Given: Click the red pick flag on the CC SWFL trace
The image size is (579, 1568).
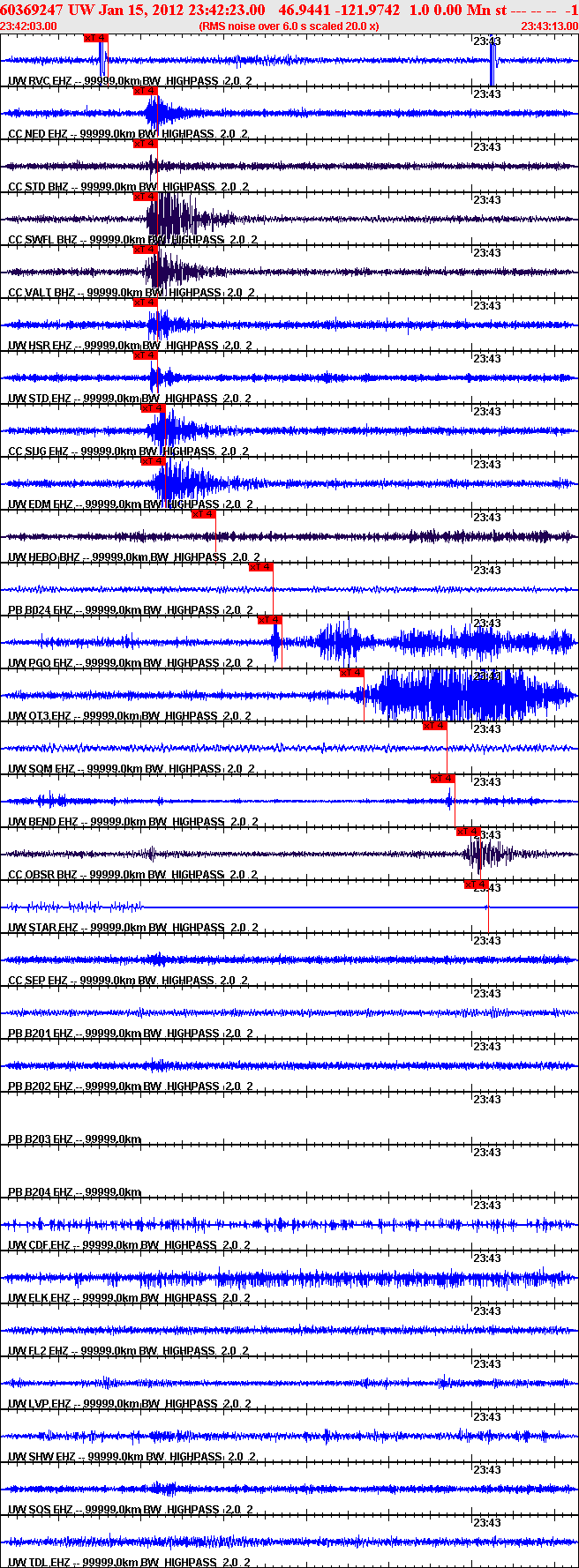Looking at the screenshot, I should pyautogui.click(x=146, y=197).
